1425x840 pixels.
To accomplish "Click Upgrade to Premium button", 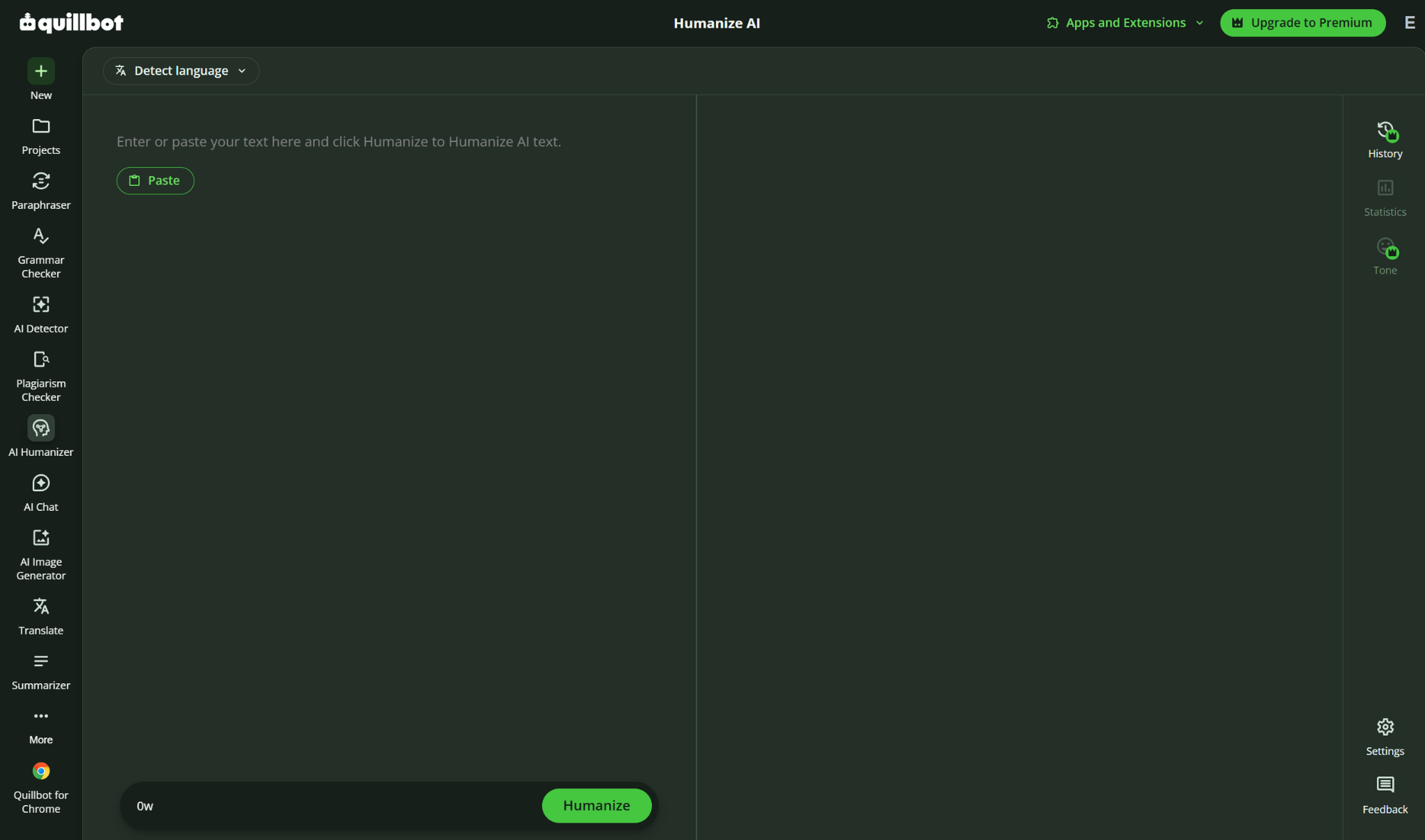I will [1302, 23].
